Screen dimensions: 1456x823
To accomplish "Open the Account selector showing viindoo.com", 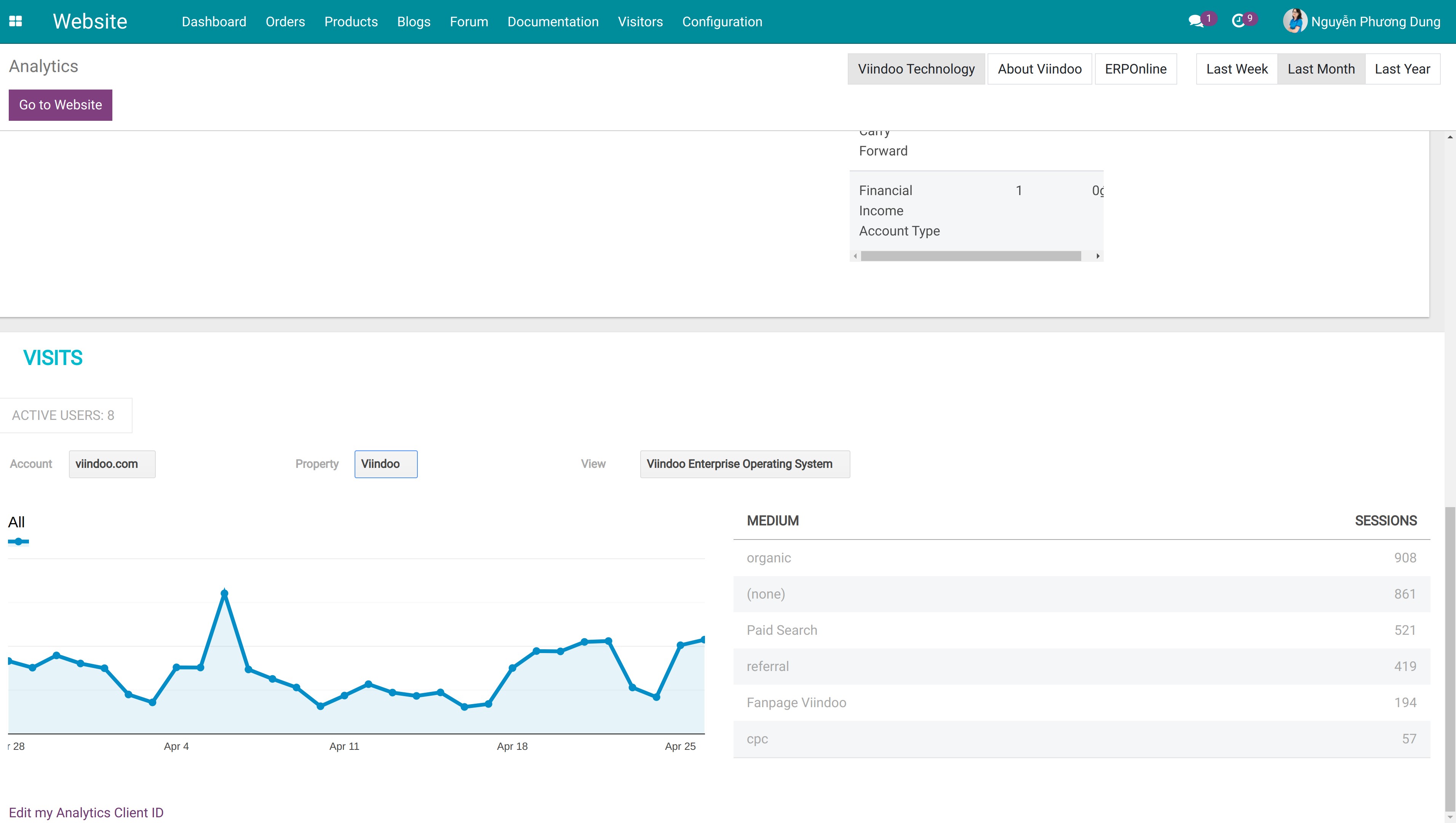I will click(x=111, y=464).
